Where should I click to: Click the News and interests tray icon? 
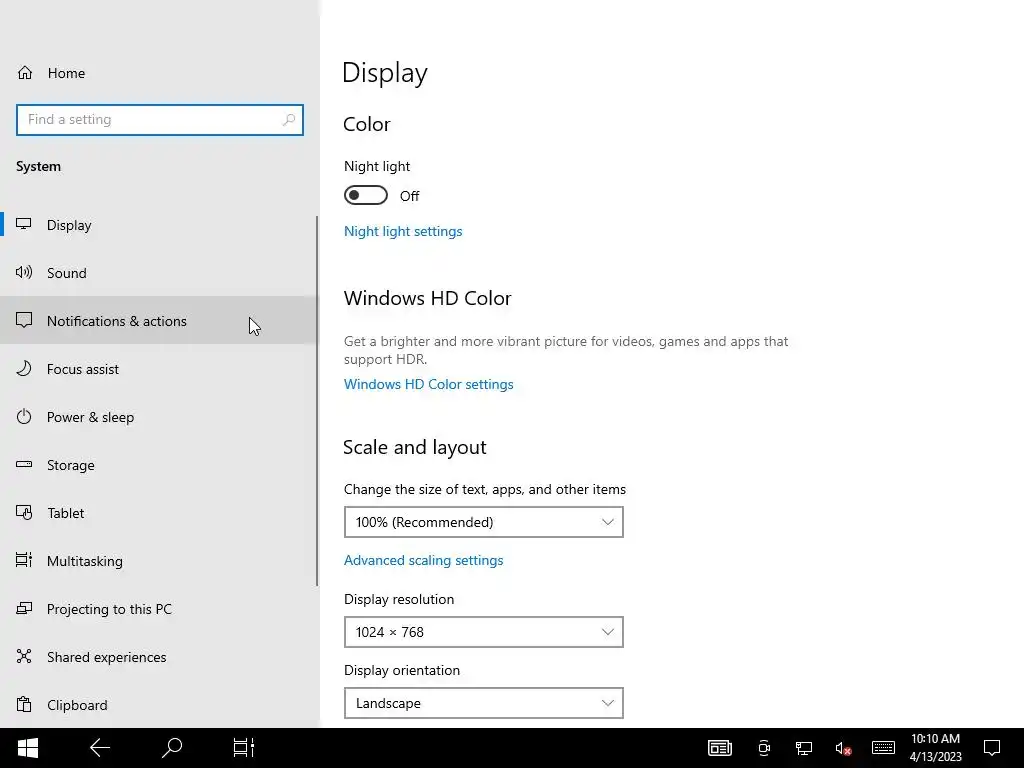(x=720, y=748)
